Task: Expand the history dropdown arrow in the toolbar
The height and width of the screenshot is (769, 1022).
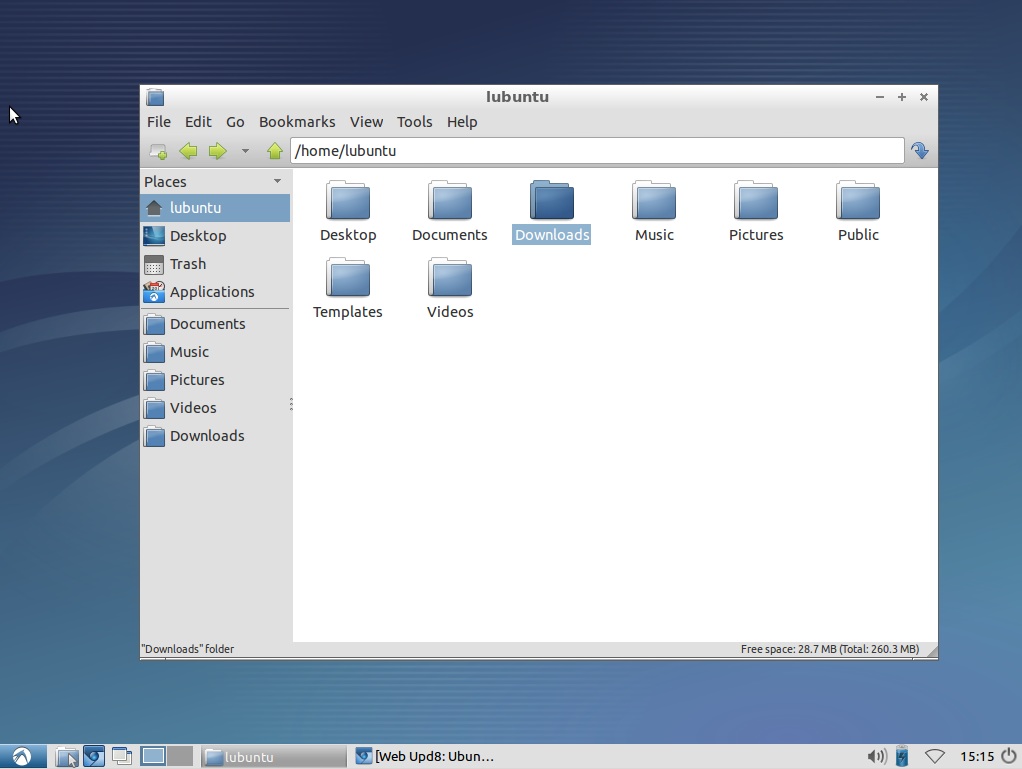Action: point(245,151)
